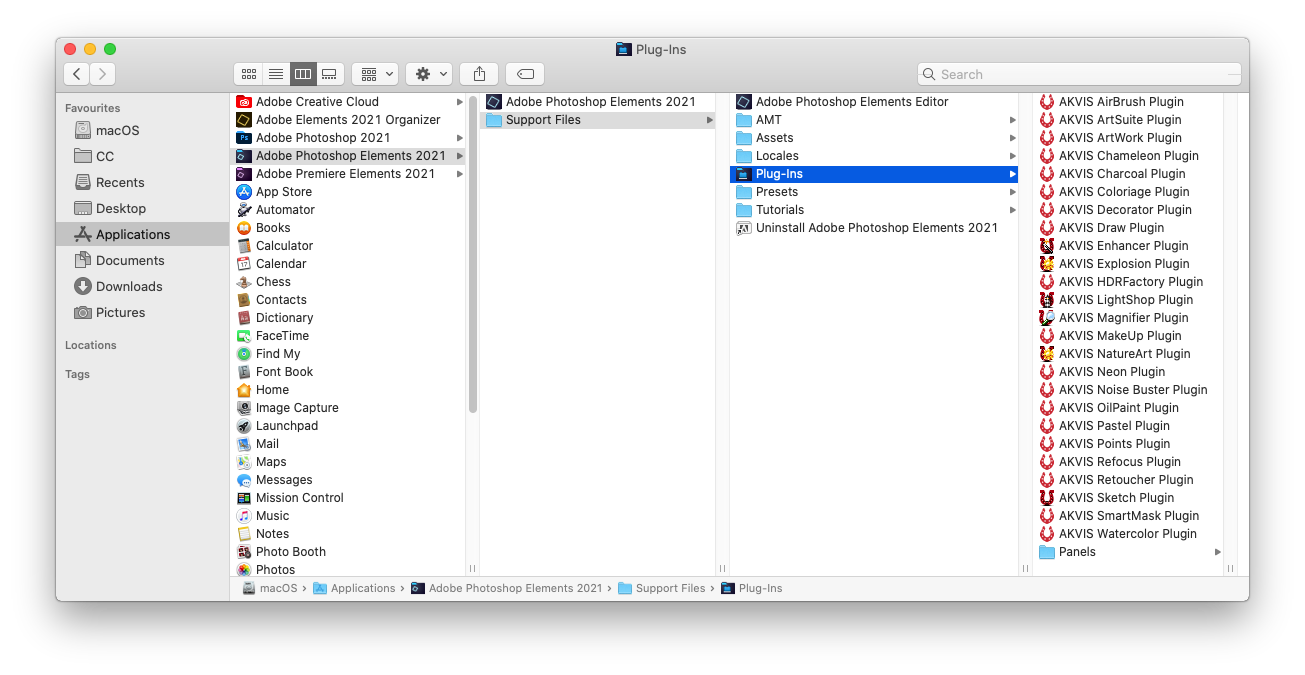1305x675 pixels.
Task: Select the App Store icon
Action: tap(244, 192)
